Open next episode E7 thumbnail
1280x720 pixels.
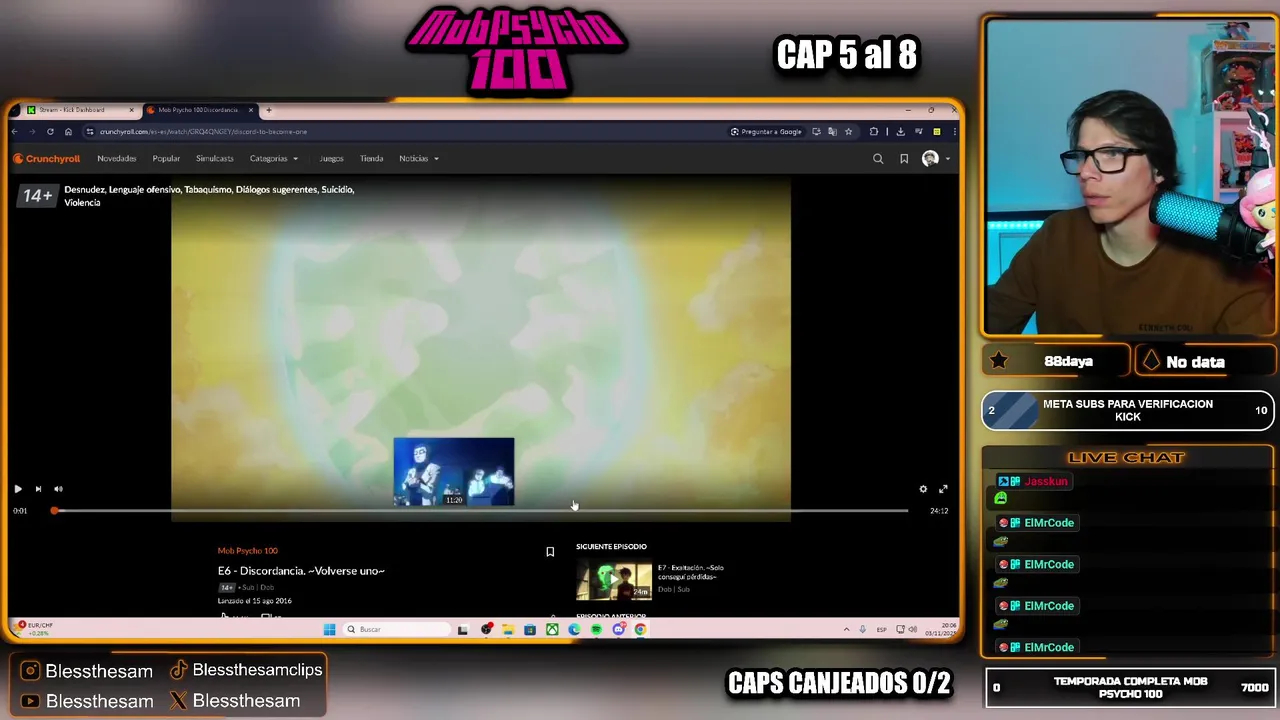point(614,580)
